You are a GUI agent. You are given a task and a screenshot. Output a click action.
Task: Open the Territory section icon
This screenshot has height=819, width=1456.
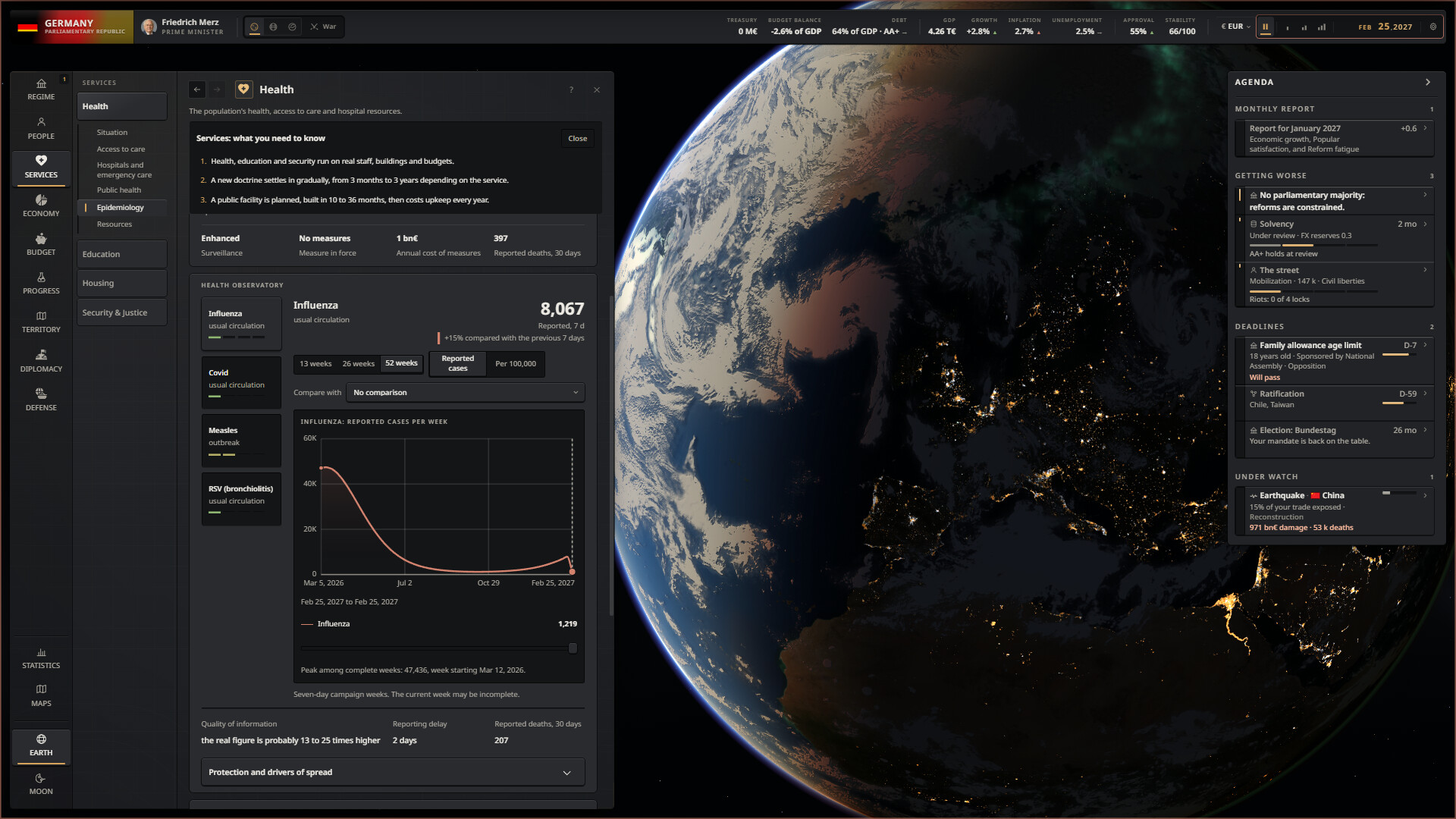pyautogui.click(x=41, y=322)
